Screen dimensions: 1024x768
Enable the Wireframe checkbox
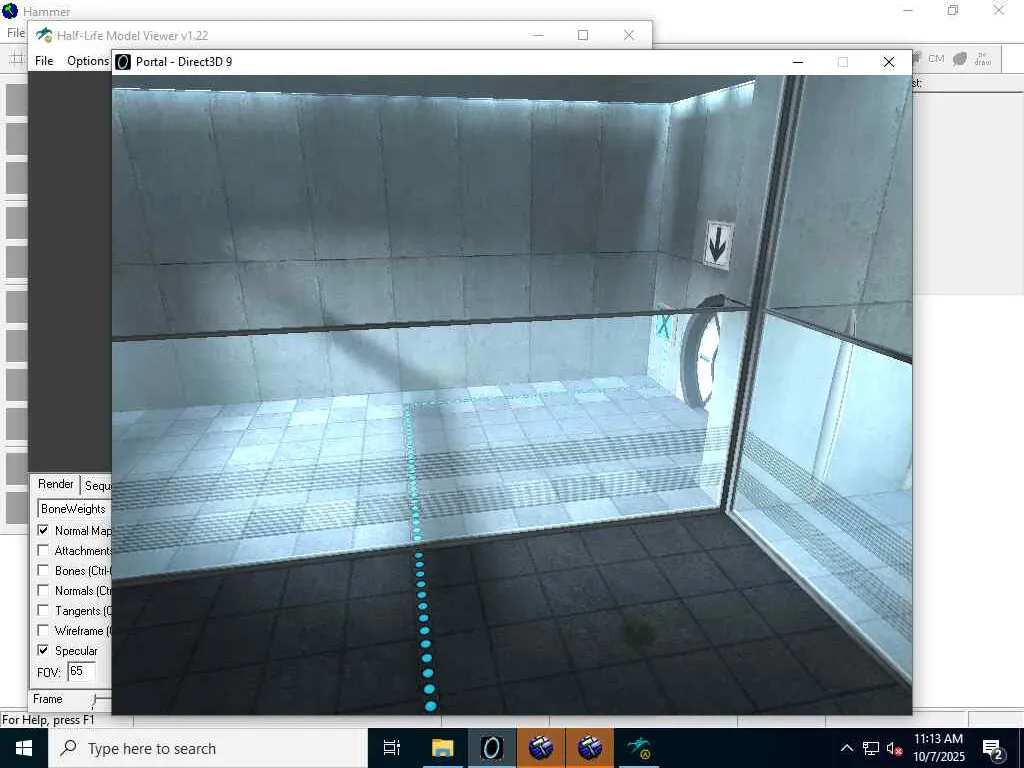tap(43, 630)
